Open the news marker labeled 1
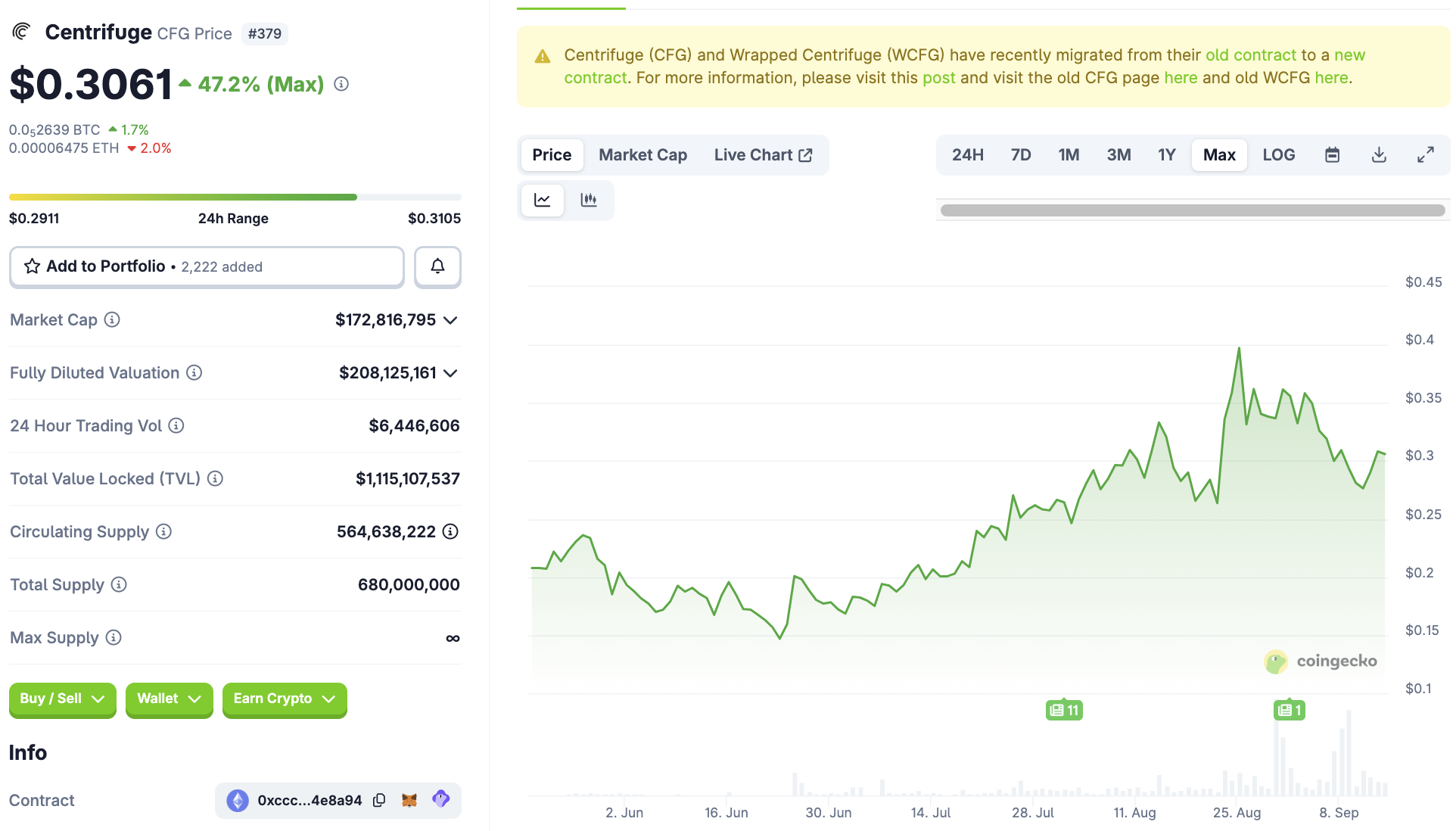 point(1290,710)
